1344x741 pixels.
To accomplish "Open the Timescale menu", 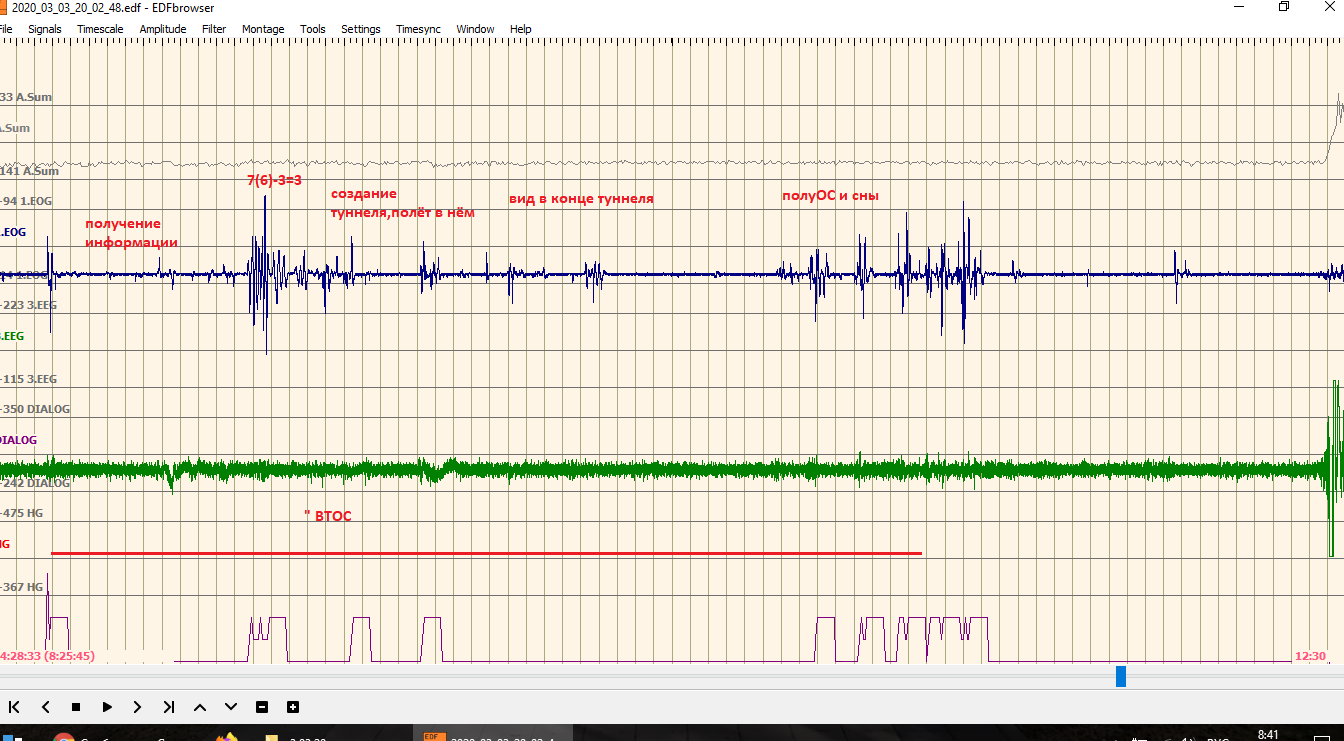I will tap(100, 29).
